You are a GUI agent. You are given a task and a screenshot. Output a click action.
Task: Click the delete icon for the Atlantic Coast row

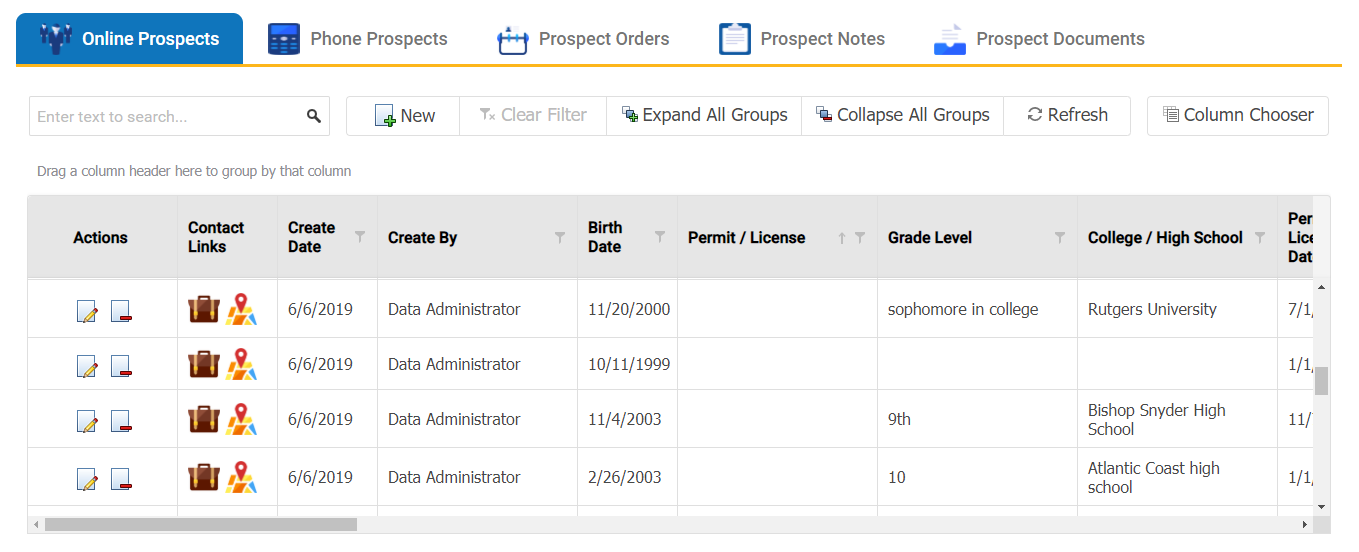click(x=121, y=480)
